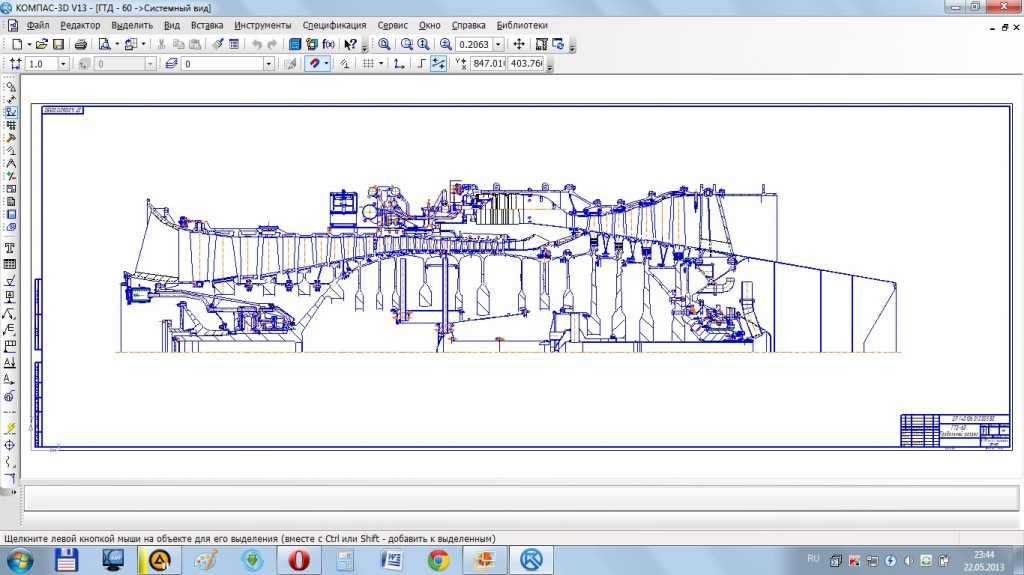The width and height of the screenshot is (1024, 575).
Task: Create a new document with the toolbar icon
Action: point(17,44)
